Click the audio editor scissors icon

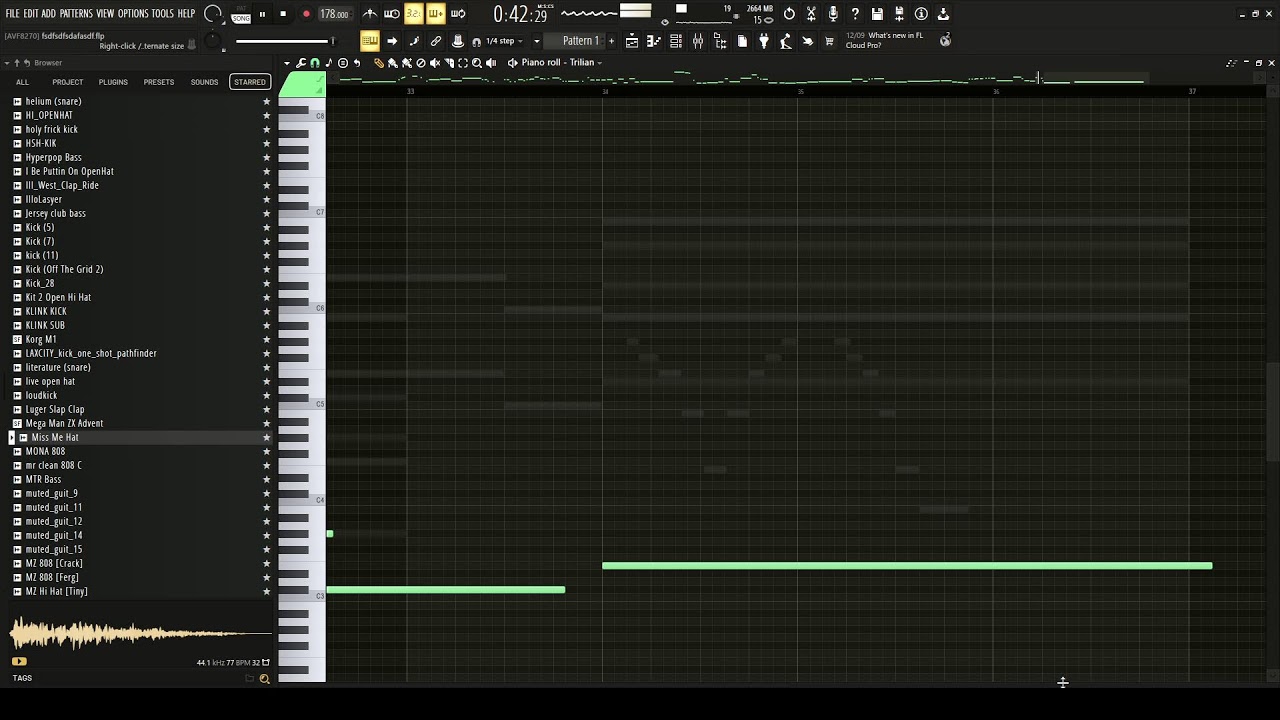click(811, 14)
